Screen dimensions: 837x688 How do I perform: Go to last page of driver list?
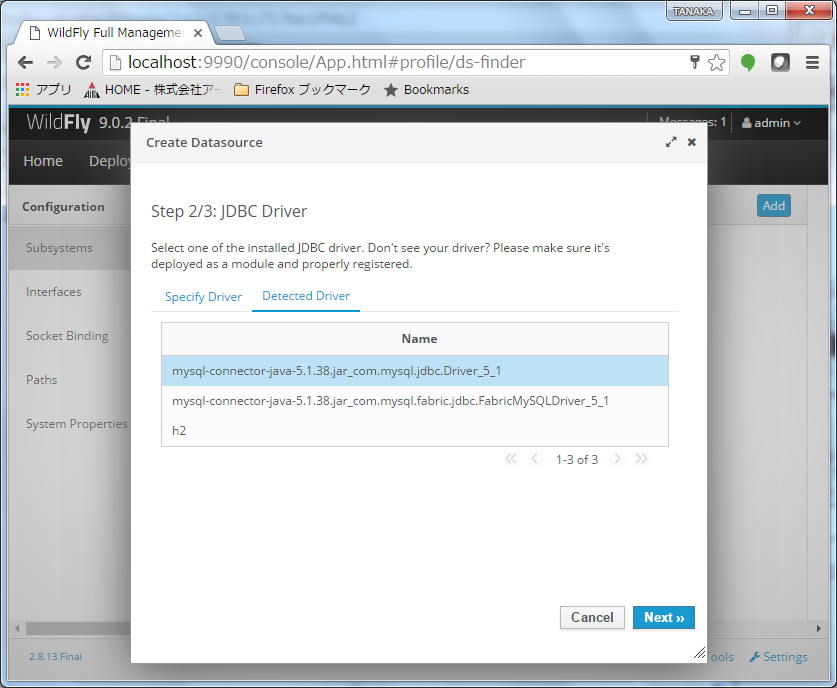click(642, 458)
